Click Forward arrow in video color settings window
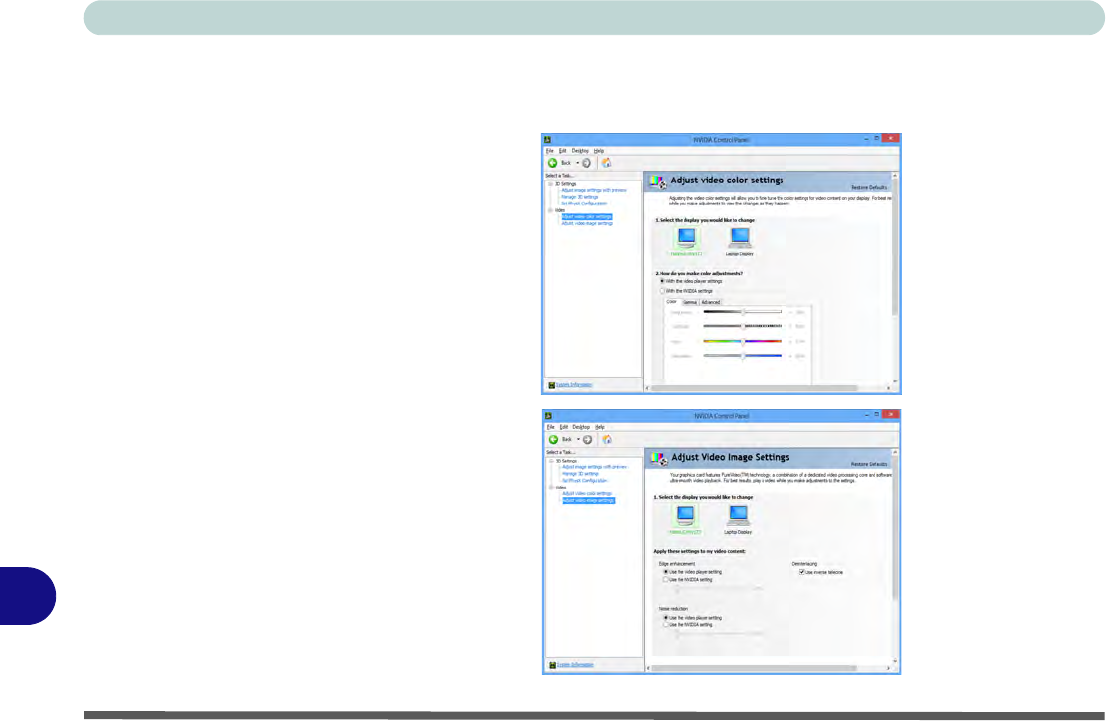This screenshot has width=1106, height=721. (586, 163)
